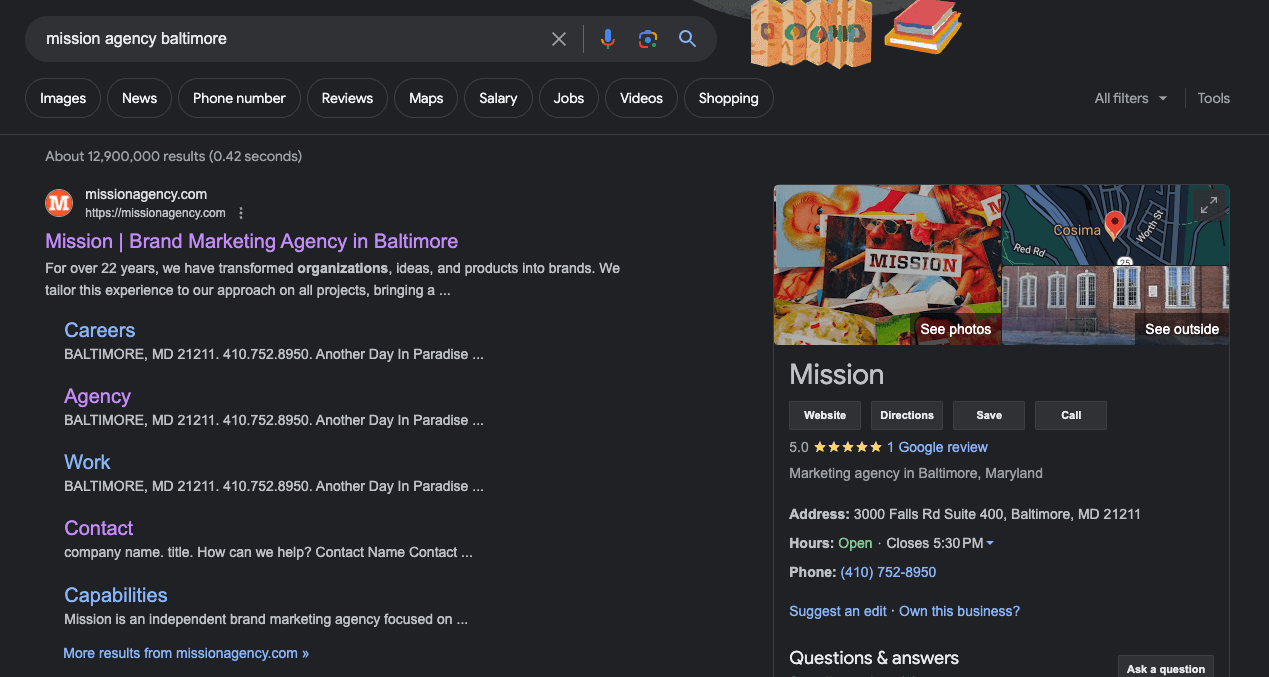Open the 1 Google review link
Image resolution: width=1269 pixels, height=677 pixels.
coord(937,447)
